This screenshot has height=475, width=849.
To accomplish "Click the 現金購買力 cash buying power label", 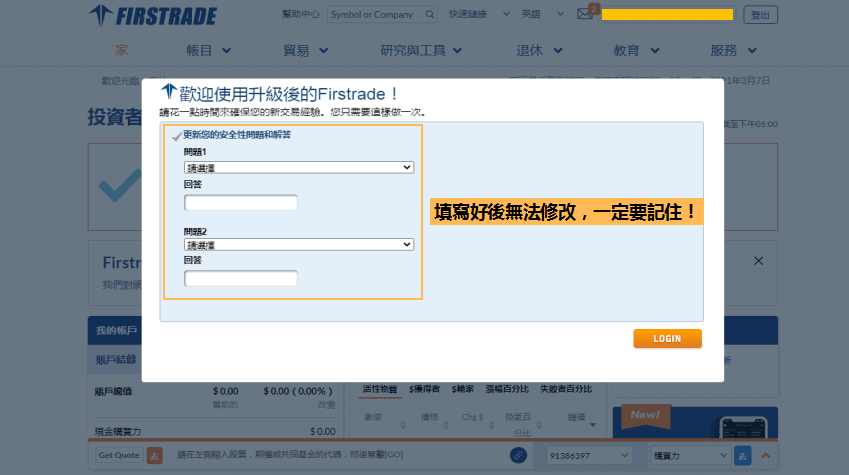I will tap(117, 432).
